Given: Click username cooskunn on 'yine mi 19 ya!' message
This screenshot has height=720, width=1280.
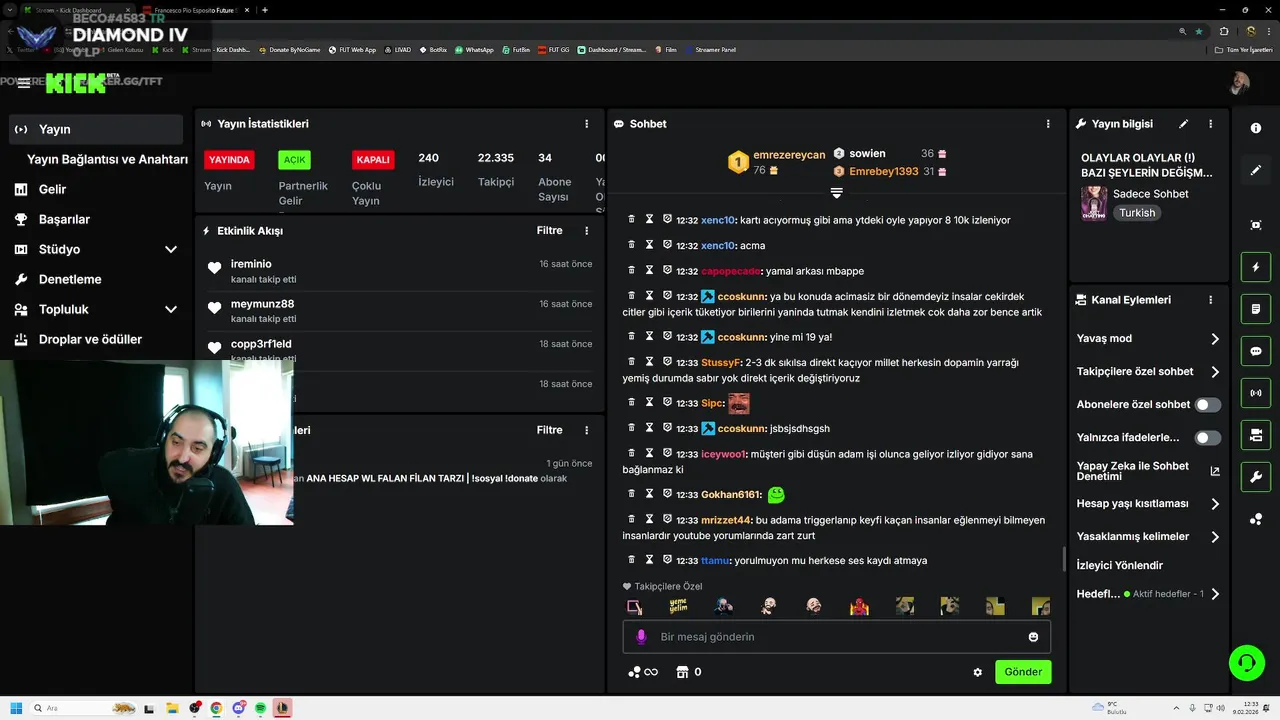Looking at the screenshot, I should coord(741,337).
